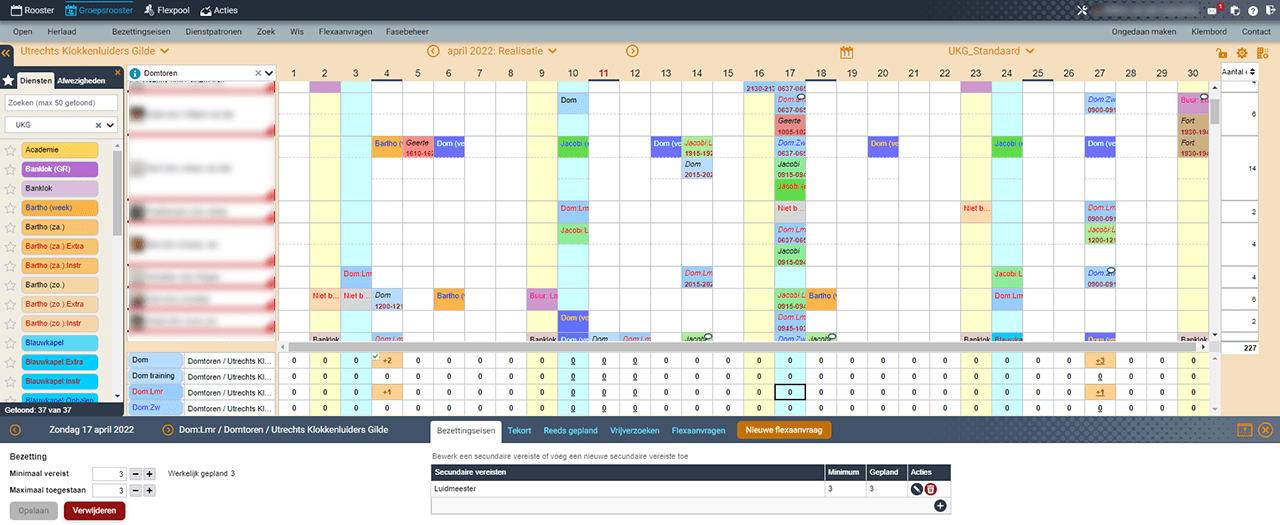
Task: Toggle the favorite star for Bartho (za.)
Action: click(x=11, y=227)
